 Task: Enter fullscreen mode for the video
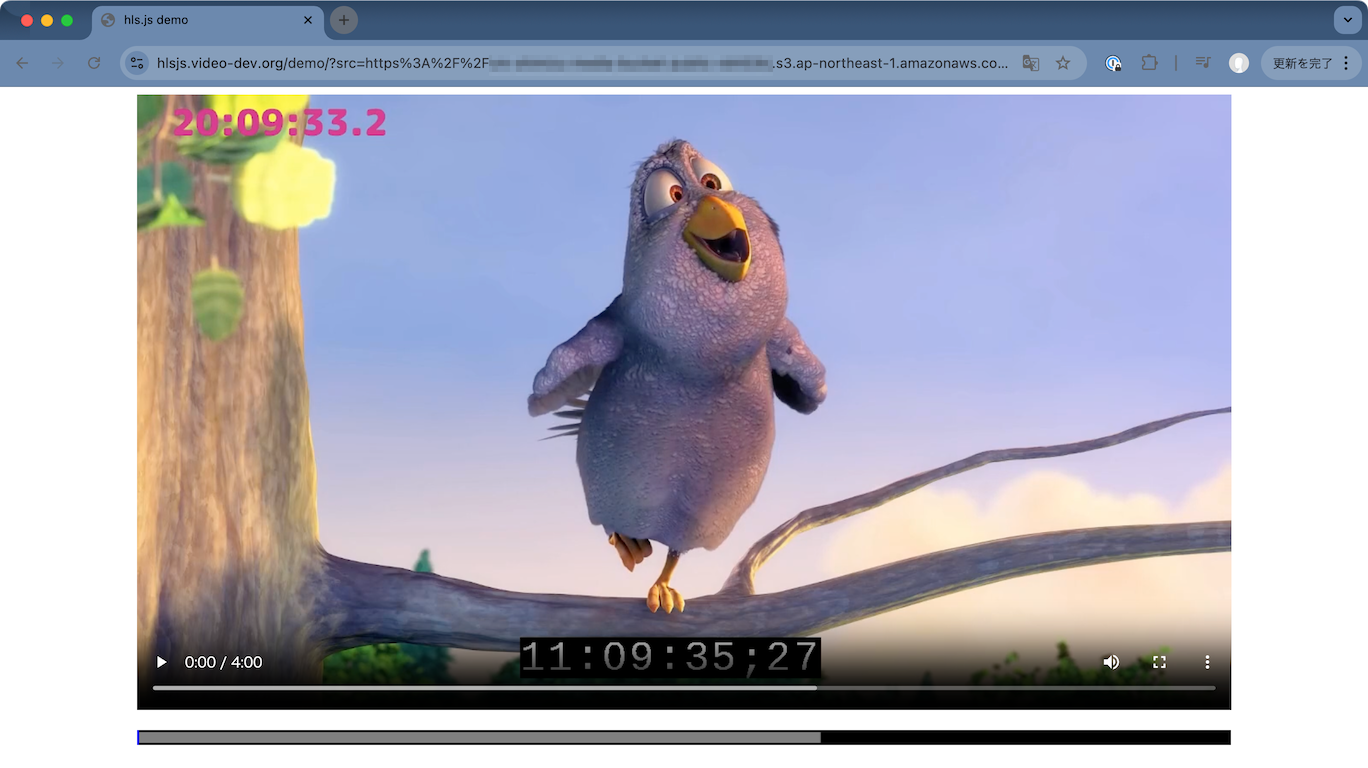1159,662
